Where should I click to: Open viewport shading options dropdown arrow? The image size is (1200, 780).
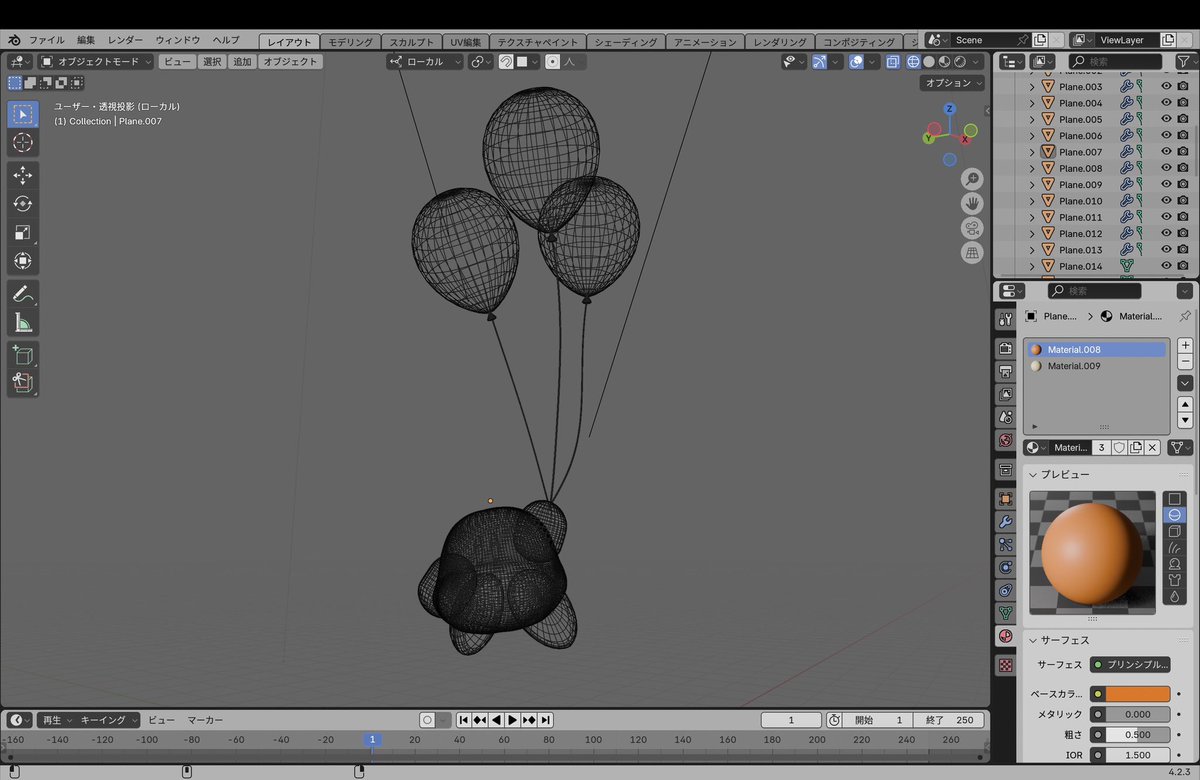click(976, 62)
